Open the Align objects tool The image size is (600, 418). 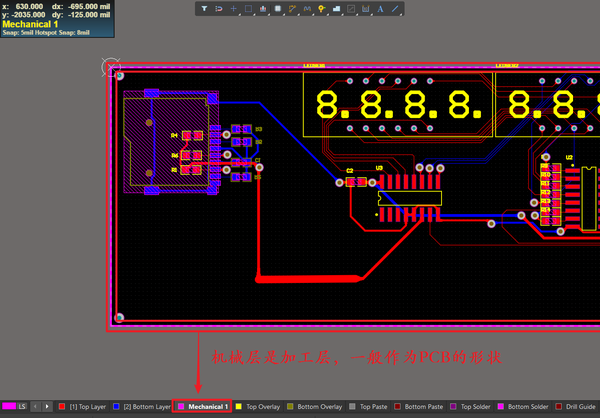(x=263, y=9)
